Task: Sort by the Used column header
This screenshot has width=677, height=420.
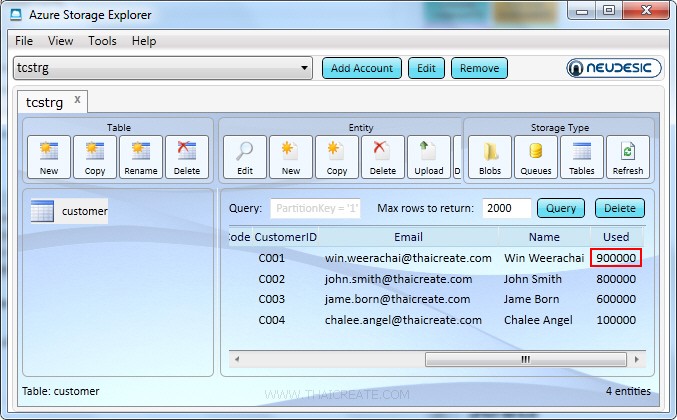Action: click(x=616, y=237)
